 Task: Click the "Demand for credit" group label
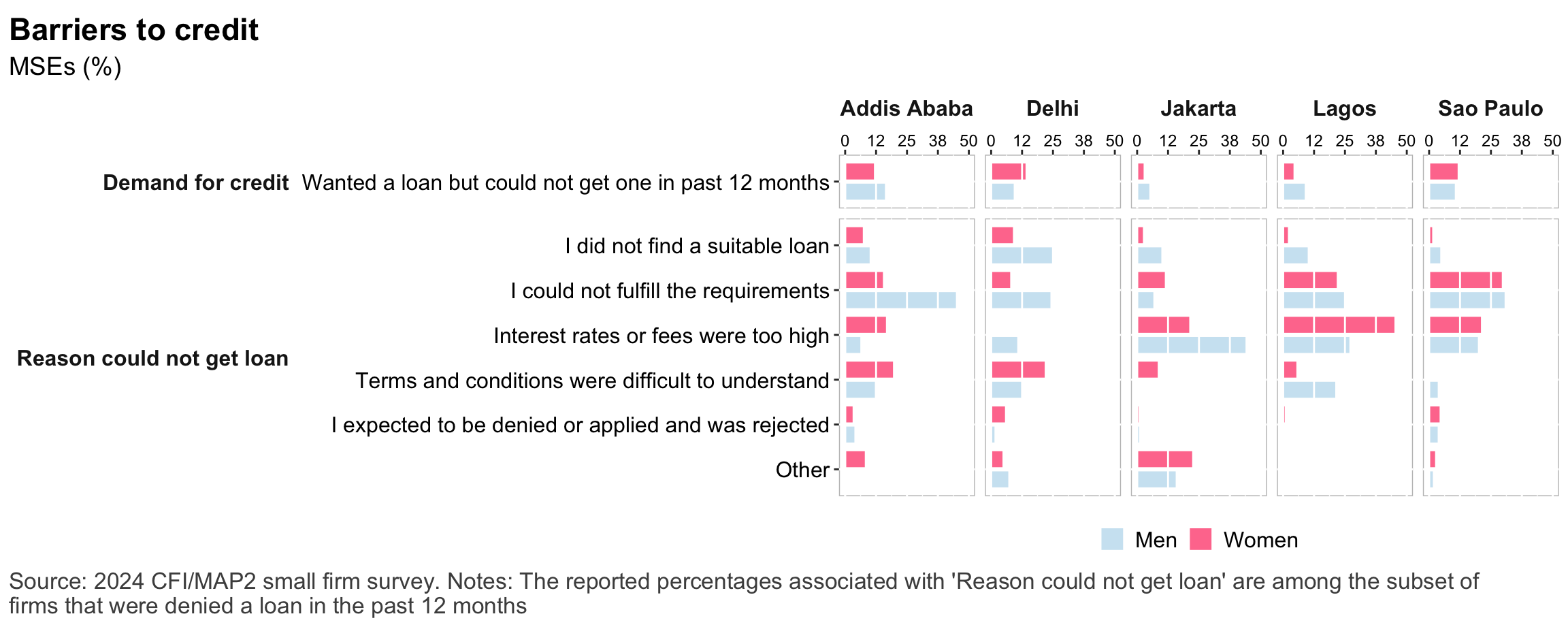point(196,182)
